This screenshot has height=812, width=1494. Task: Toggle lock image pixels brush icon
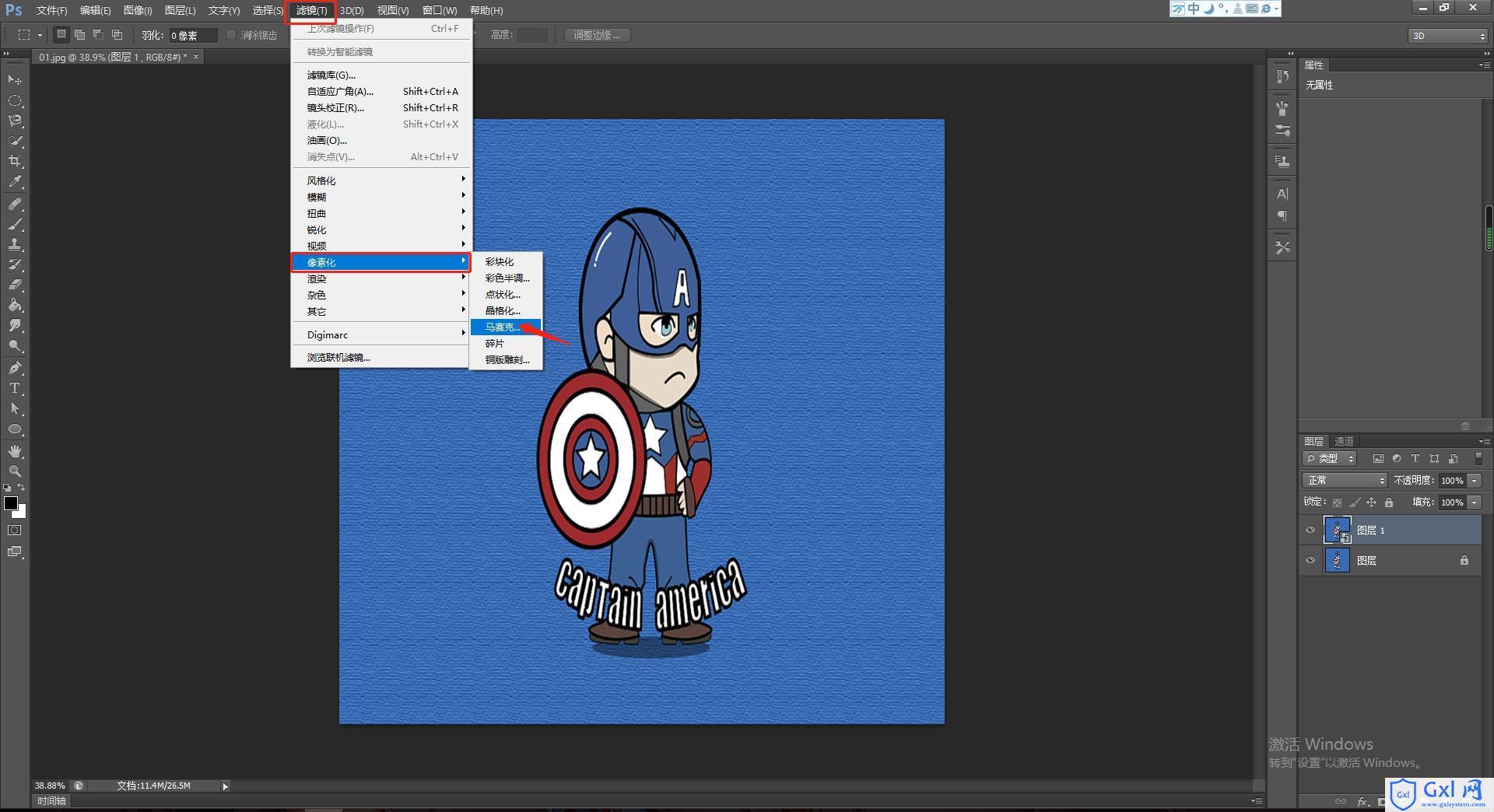(x=1355, y=502)
